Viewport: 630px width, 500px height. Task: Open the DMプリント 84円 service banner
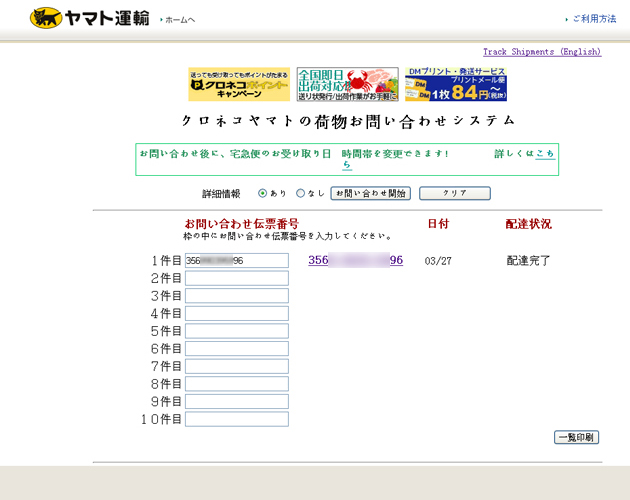coord(455,85)
